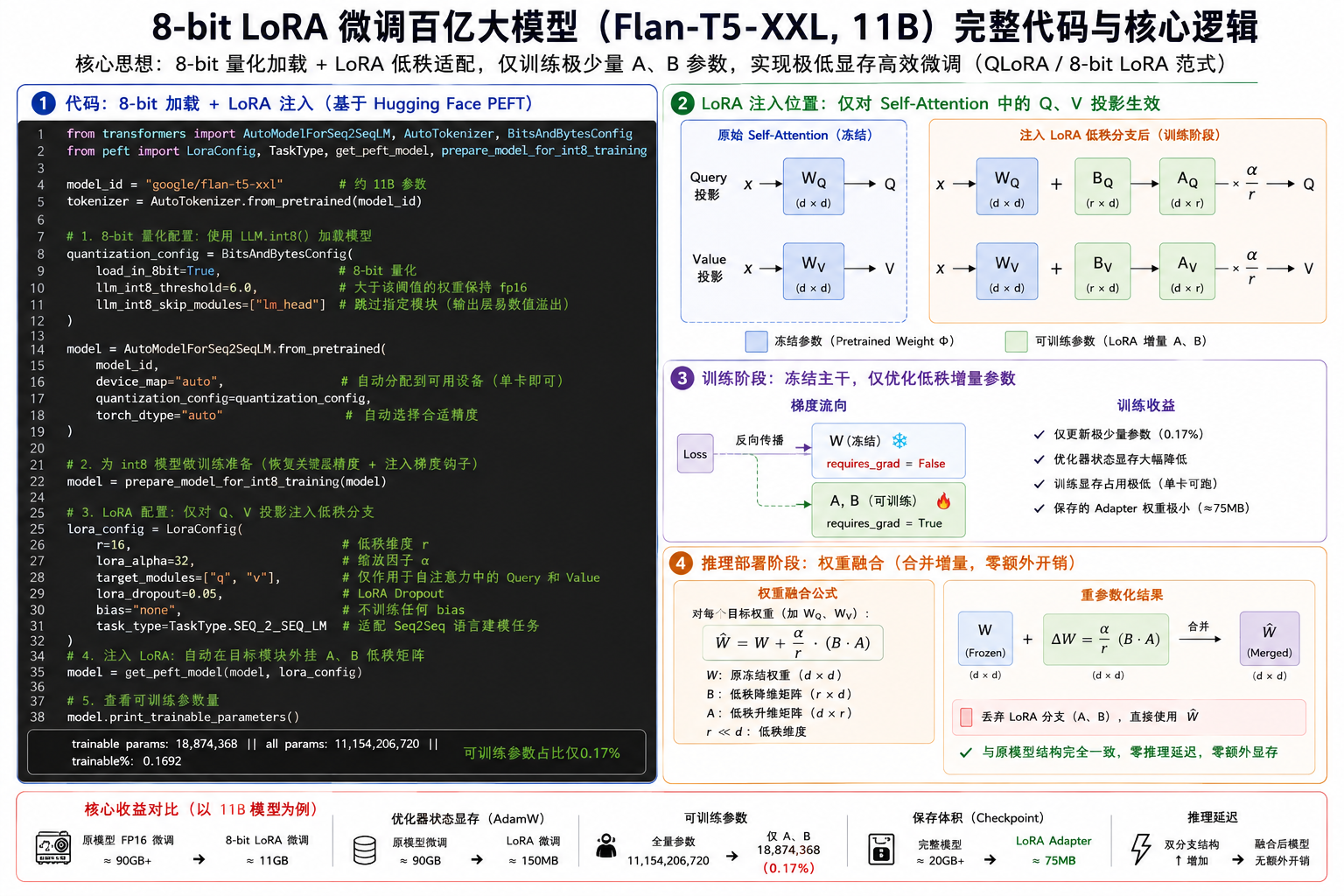Click the purple number 3 badge beside 训练阶段
This screenshot has height=896, width=1344.
[x=682, y=378]
